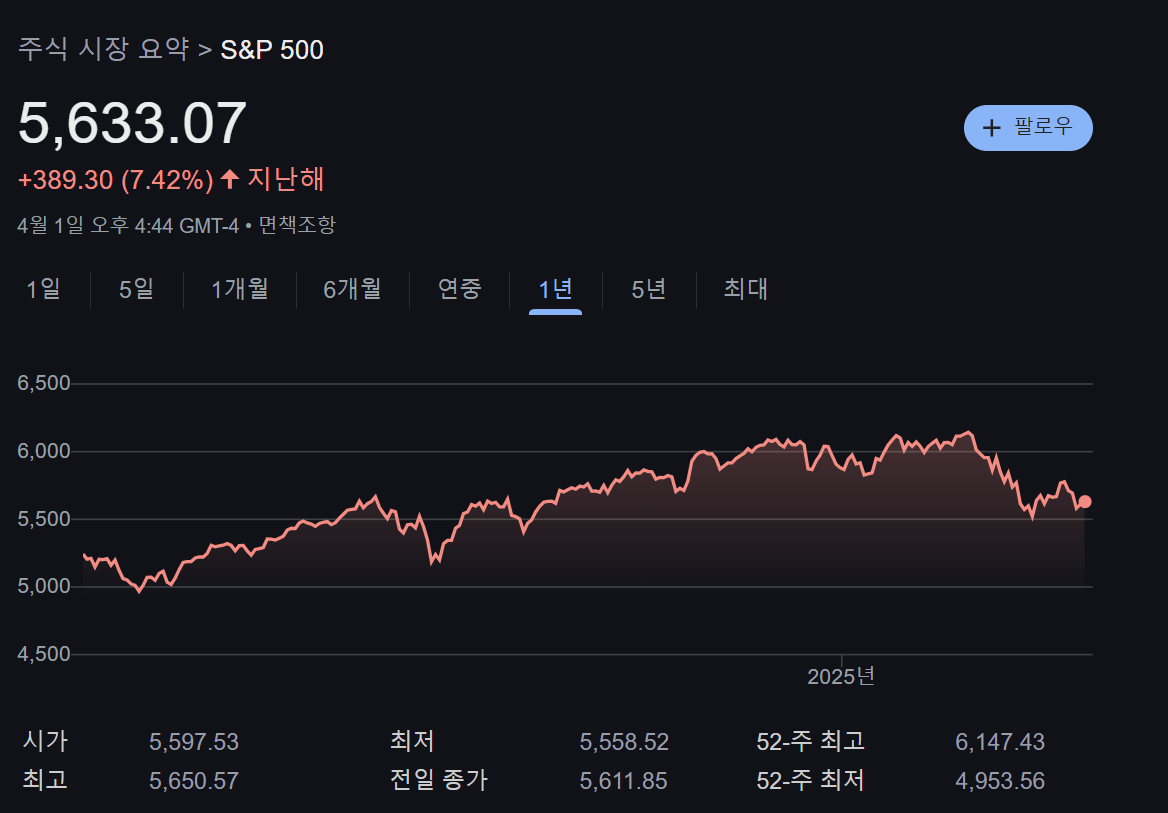Select the 1년 range tab
The height and width of the screenshot is (813, 1168).
(x=556, y=288)
